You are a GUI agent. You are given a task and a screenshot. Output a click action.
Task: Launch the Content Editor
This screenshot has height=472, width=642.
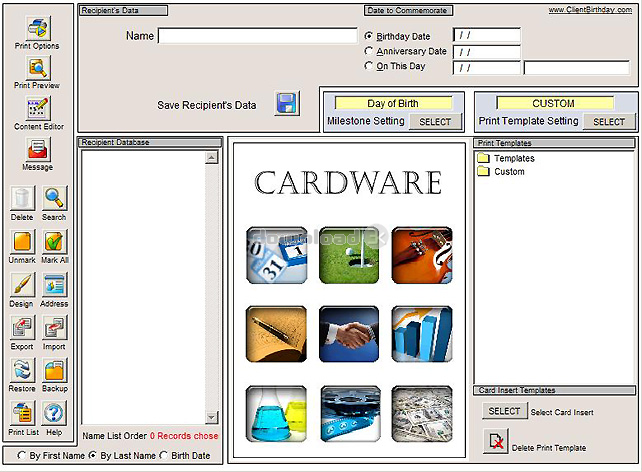(x=38, y=108)
